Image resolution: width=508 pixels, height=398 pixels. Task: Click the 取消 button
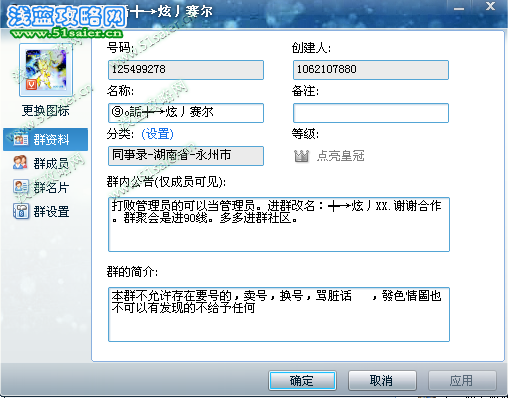click(x=382, y=380)
